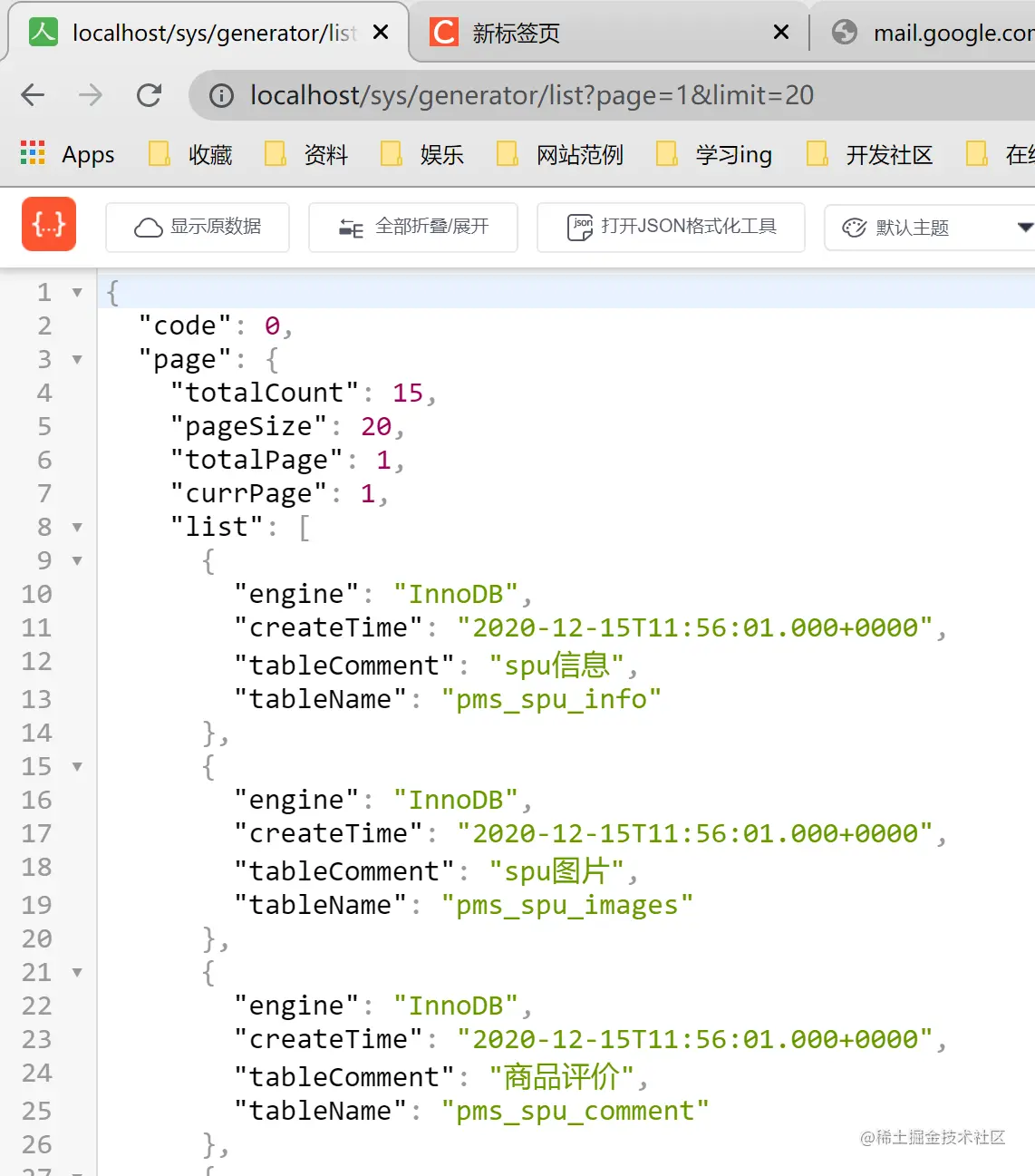The image size is (1035, 1176).
Task: Open the 收藏 bookmark folder
Action: pos(190,154)
